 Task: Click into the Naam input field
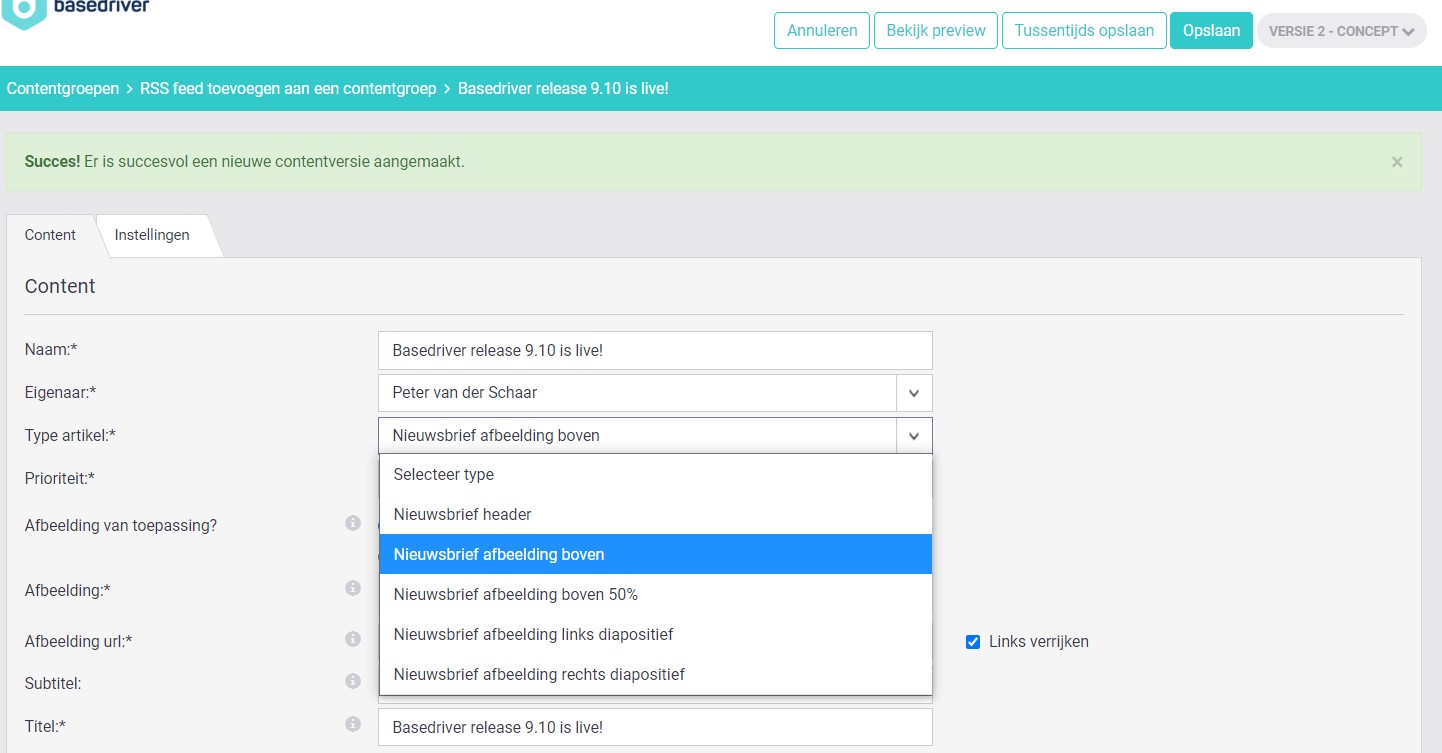tap(655, 351)
